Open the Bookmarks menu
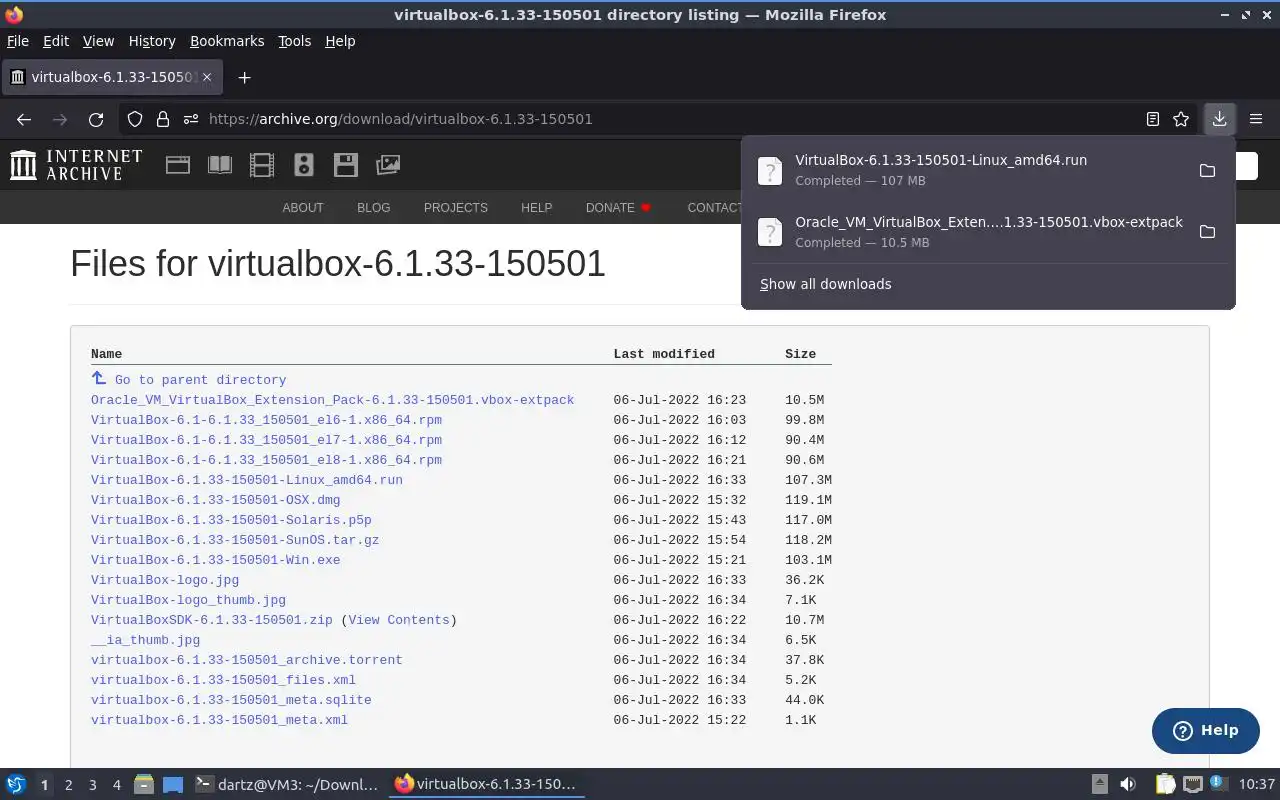Image resolution: width=1280 pixels, height=800 pixels. pos(227,41)
